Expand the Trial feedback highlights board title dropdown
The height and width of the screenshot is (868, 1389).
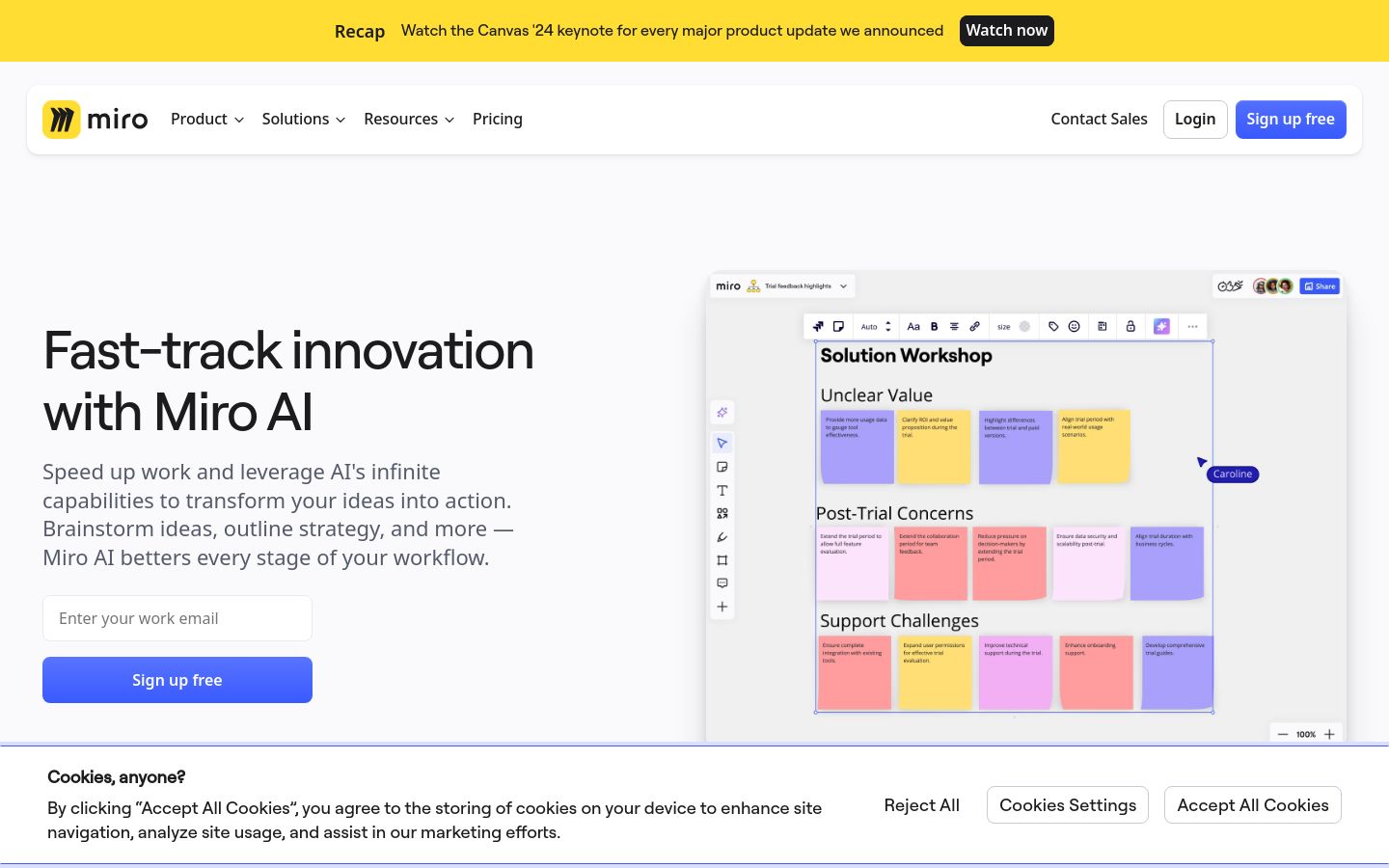(x=843, y=286)
